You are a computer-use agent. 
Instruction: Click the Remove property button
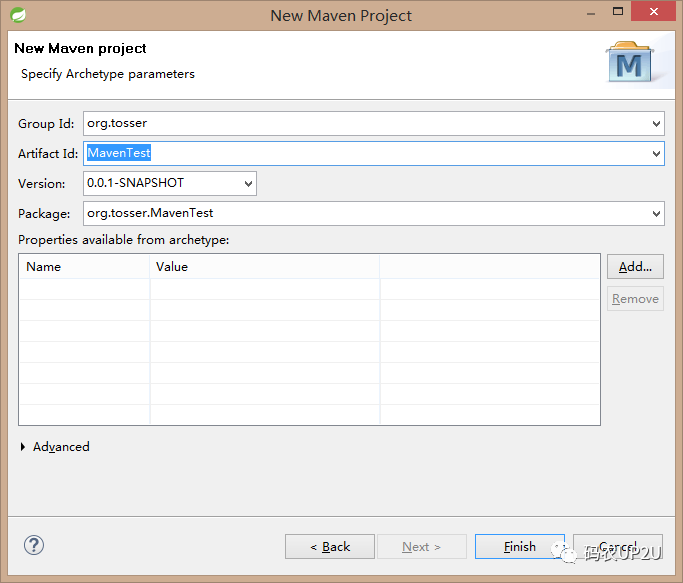[x=635, y=299]
